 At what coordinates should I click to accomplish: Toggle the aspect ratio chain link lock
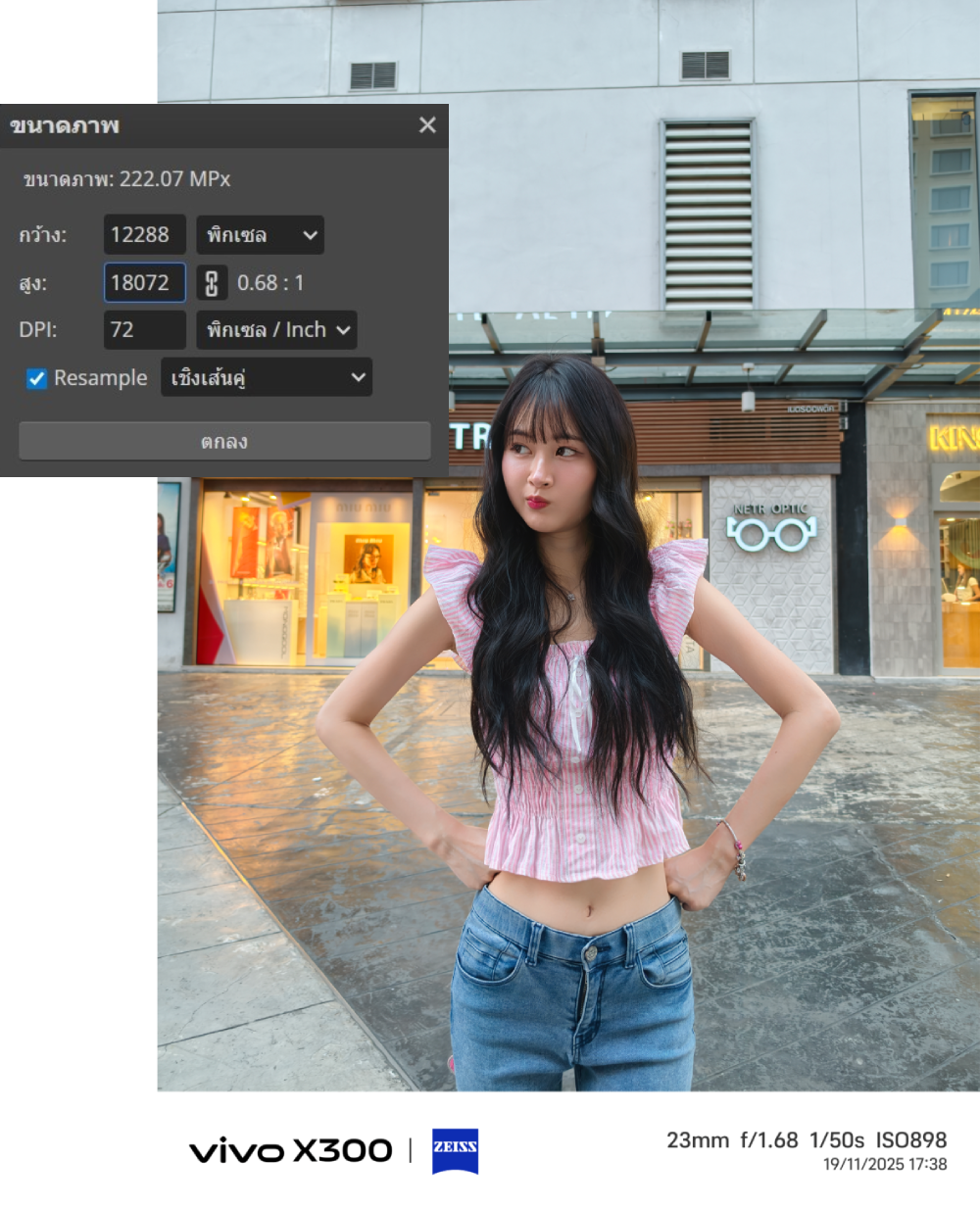pyautogui.click(x=211, y=283)
